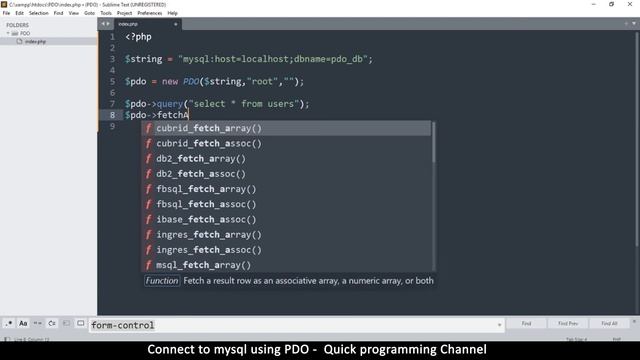Image resolution: width=640 pixels, height=360 pixels.
Task: Click function icon beside db2_fetch_array()
Action: [149, 158]
